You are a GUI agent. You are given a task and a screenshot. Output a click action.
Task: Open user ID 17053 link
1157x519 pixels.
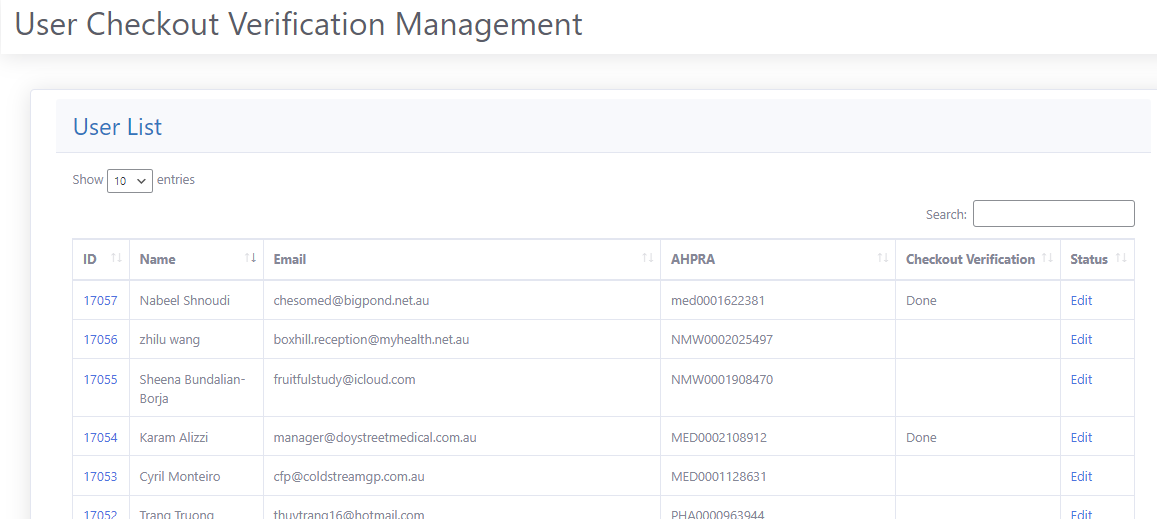coord(100,476)
